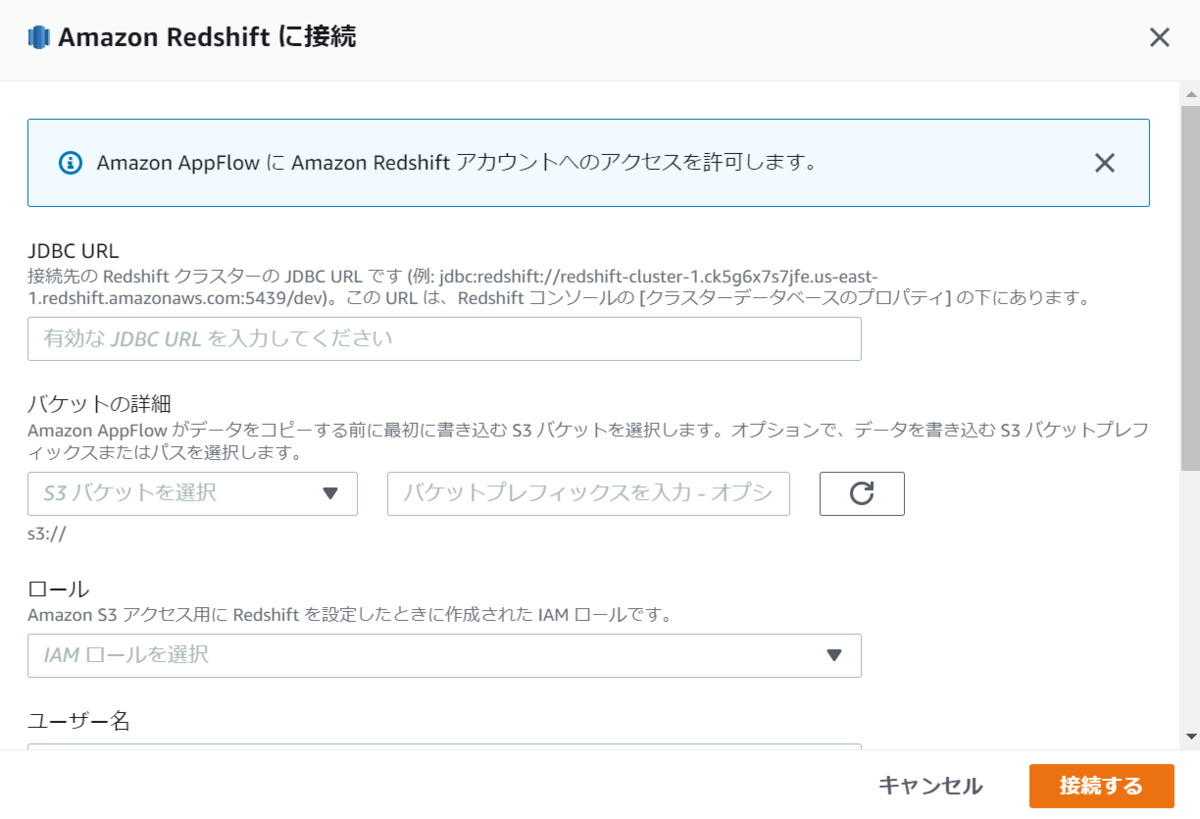
Task: Click the Amazon Redshift logo icon
Action: coord(39,38)
